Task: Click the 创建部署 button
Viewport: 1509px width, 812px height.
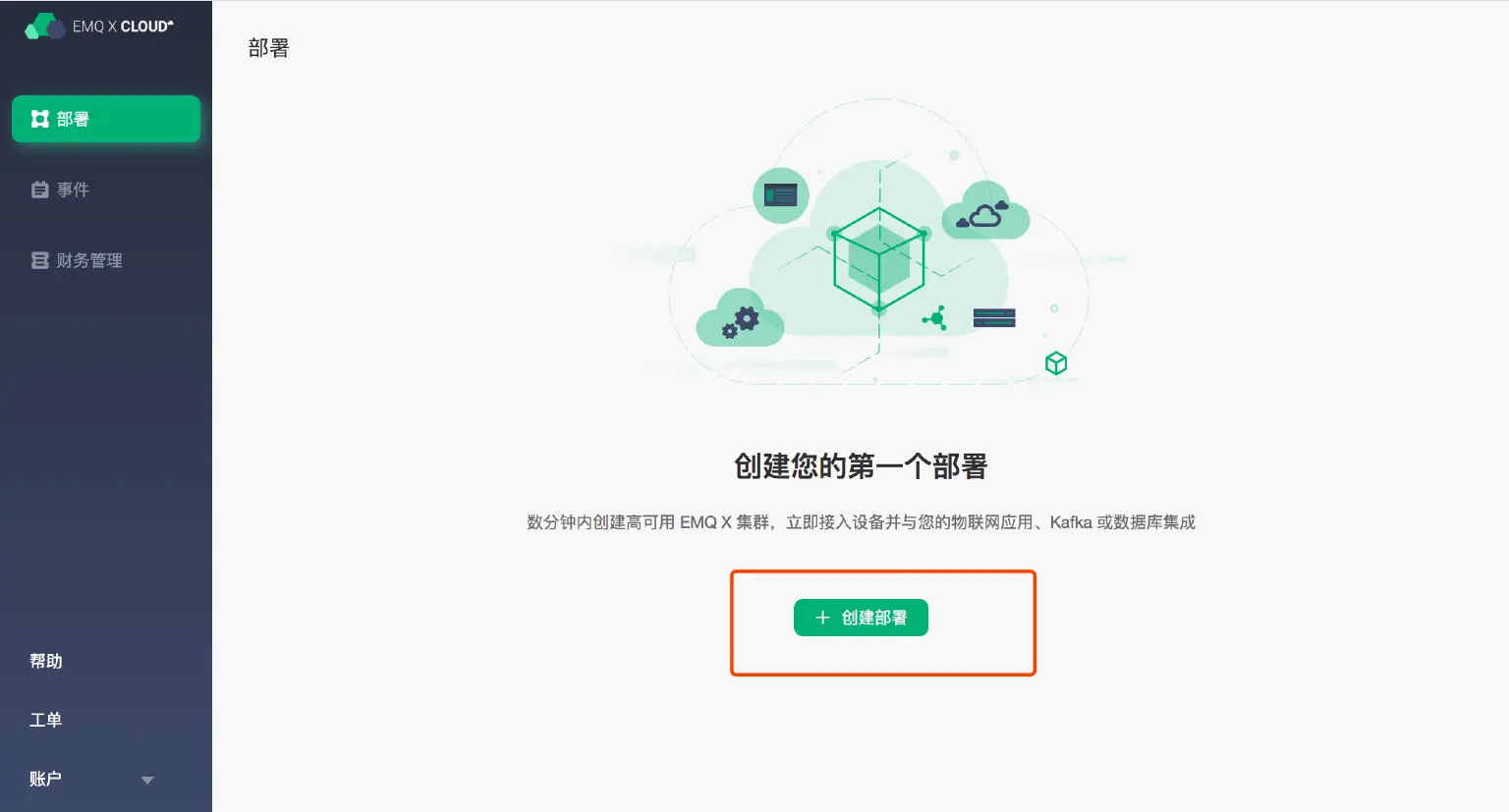Action: [861, 618]
